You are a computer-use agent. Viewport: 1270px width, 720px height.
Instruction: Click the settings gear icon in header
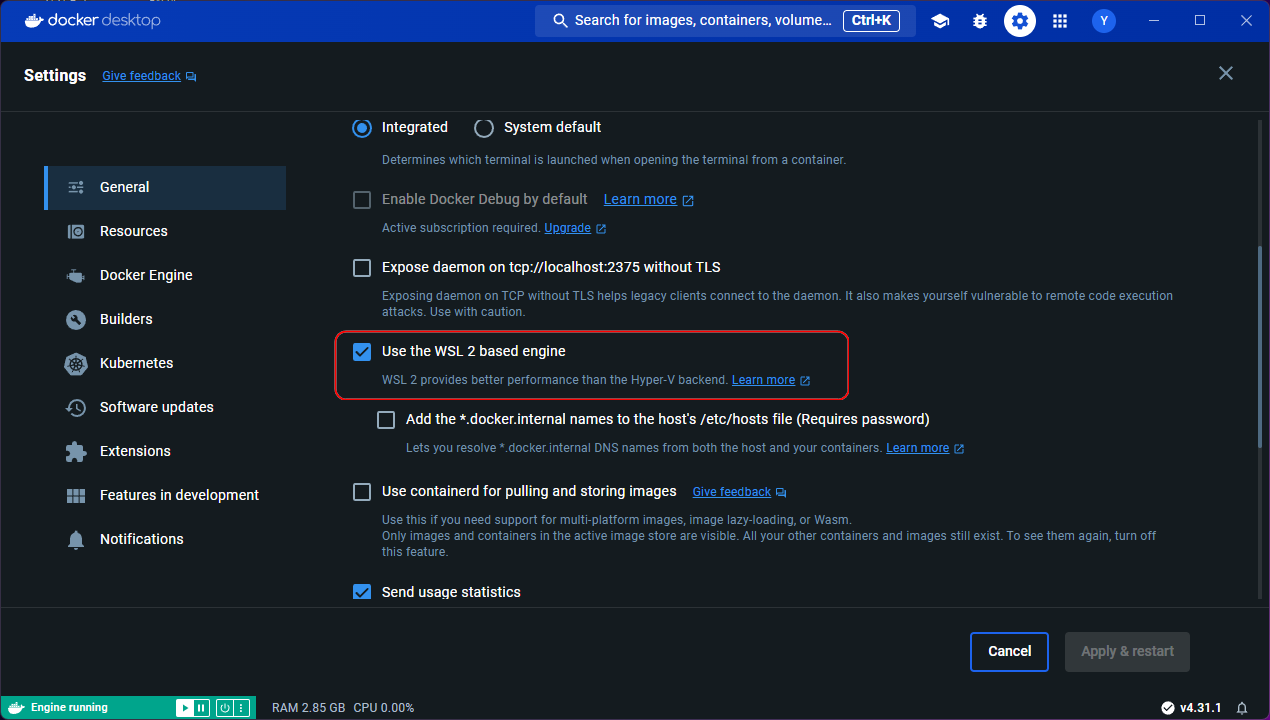(1020, 21)
